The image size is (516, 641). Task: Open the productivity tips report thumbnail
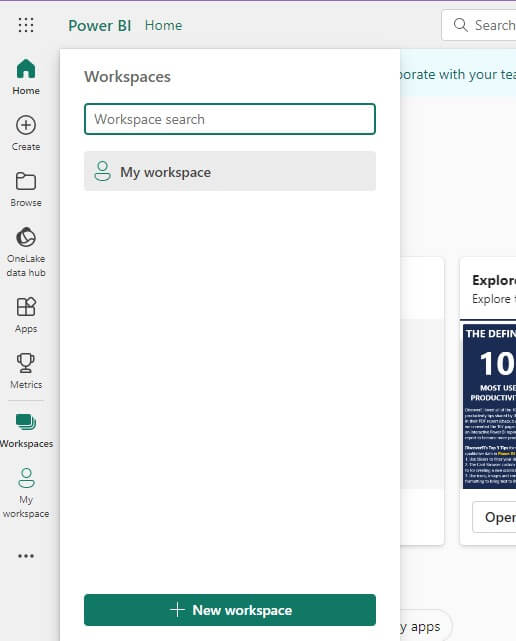point(489,406)
